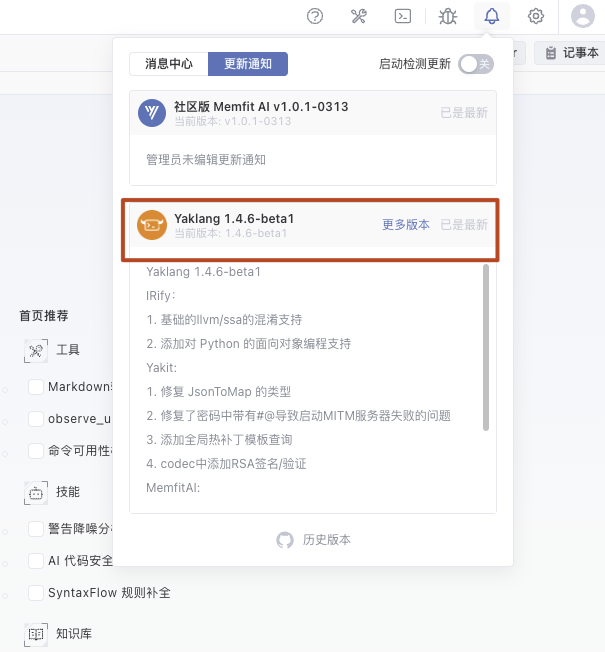This screenshot has width=605, height=652.
Task: Click the orange Yaklang logo icon
Action: click(152, 225)
